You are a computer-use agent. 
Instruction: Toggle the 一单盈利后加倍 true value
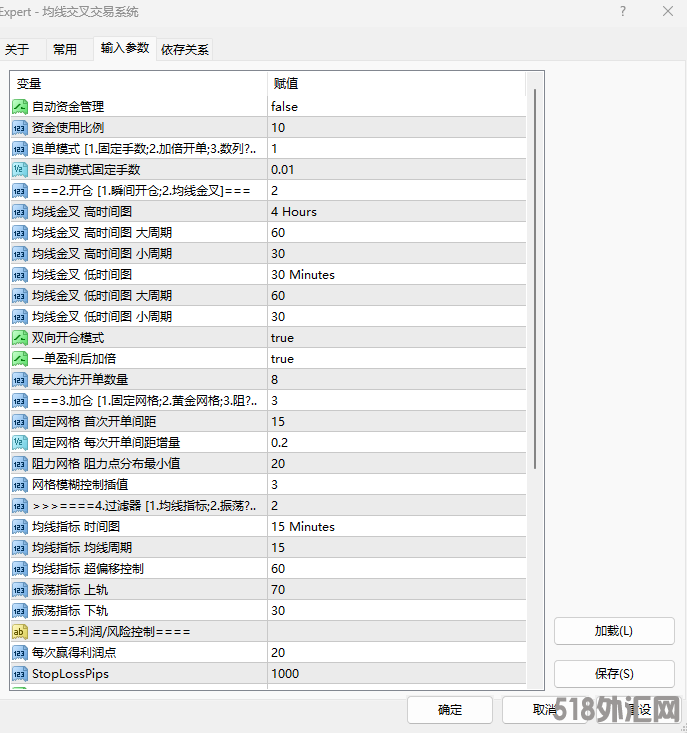coord(396,358)
